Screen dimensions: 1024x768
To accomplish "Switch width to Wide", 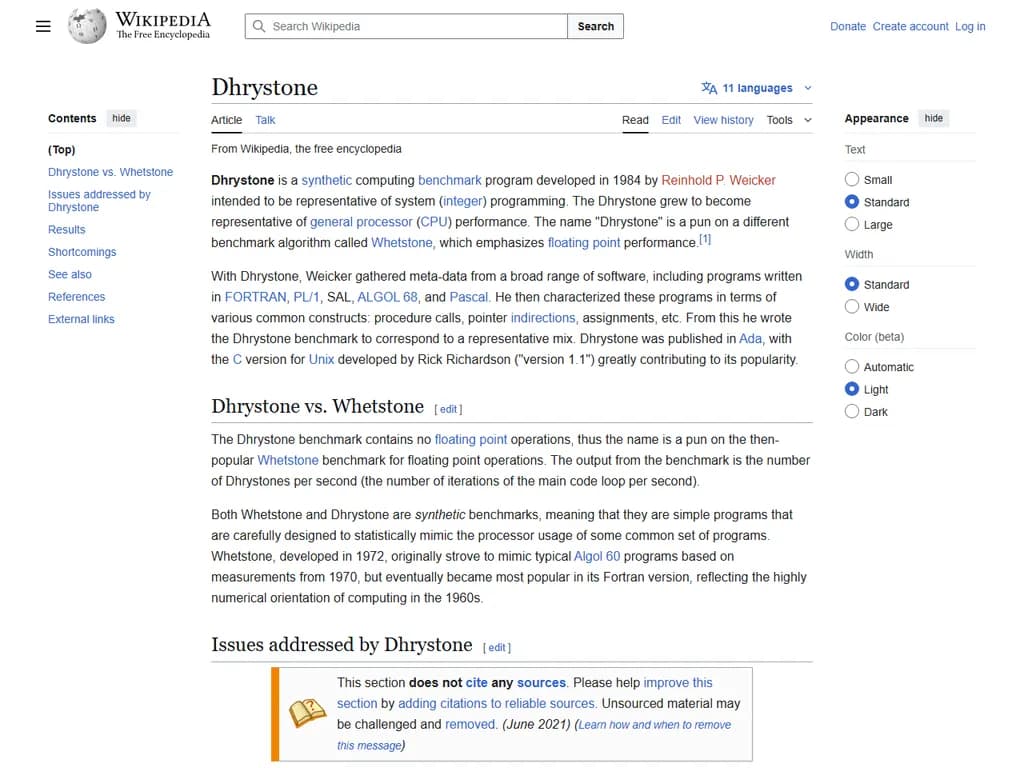I will [x=852, y=307].
